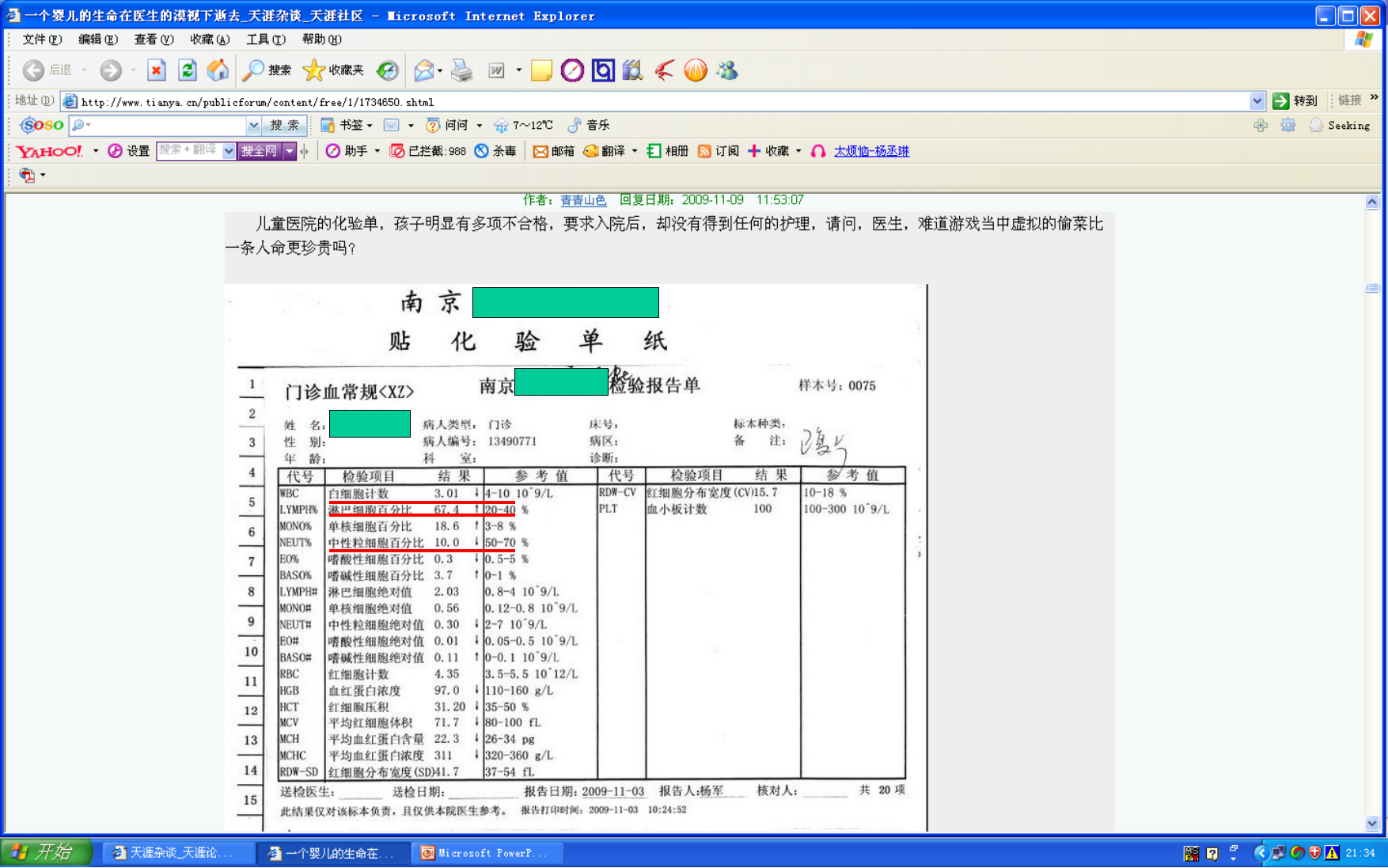Stop loading the page with the red X icon
Screen dimensions: 1388x868
click(157, 70)
